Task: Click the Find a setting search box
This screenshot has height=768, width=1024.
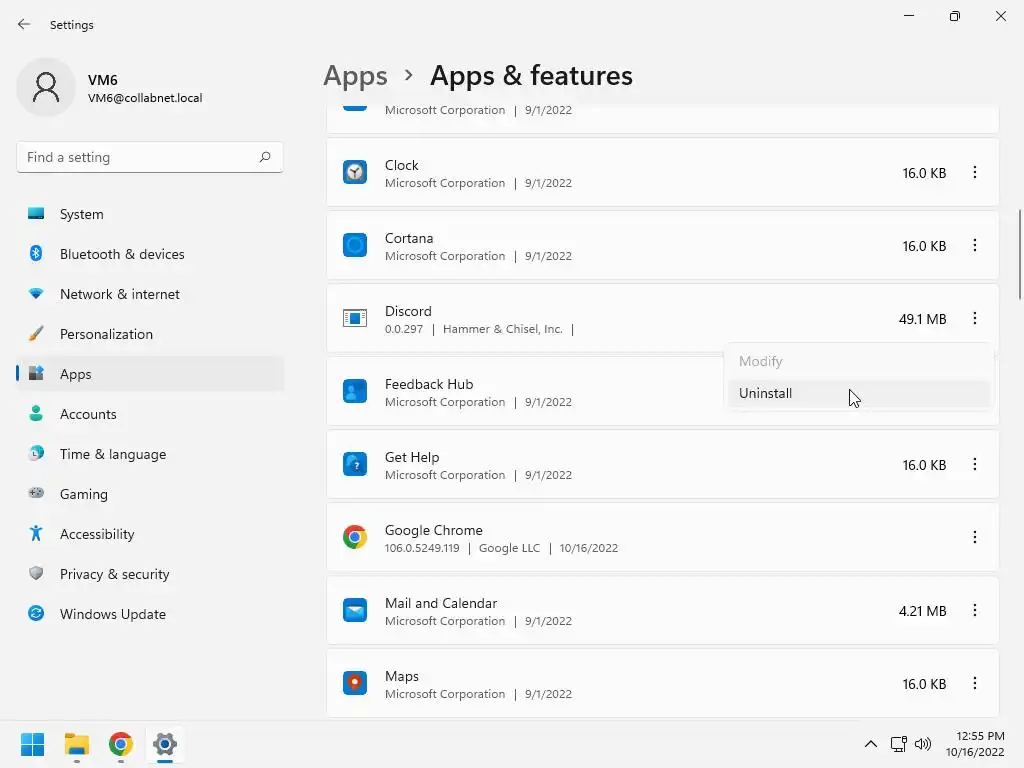Action: pos(140,157)
